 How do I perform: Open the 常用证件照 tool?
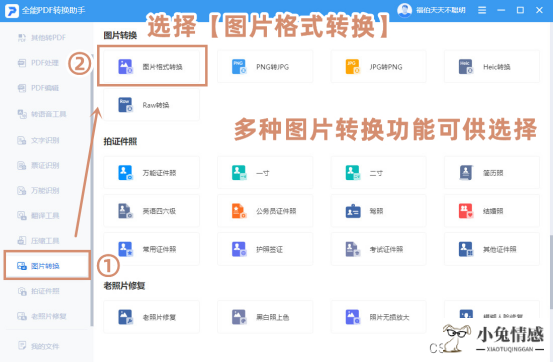click(152, 249)
